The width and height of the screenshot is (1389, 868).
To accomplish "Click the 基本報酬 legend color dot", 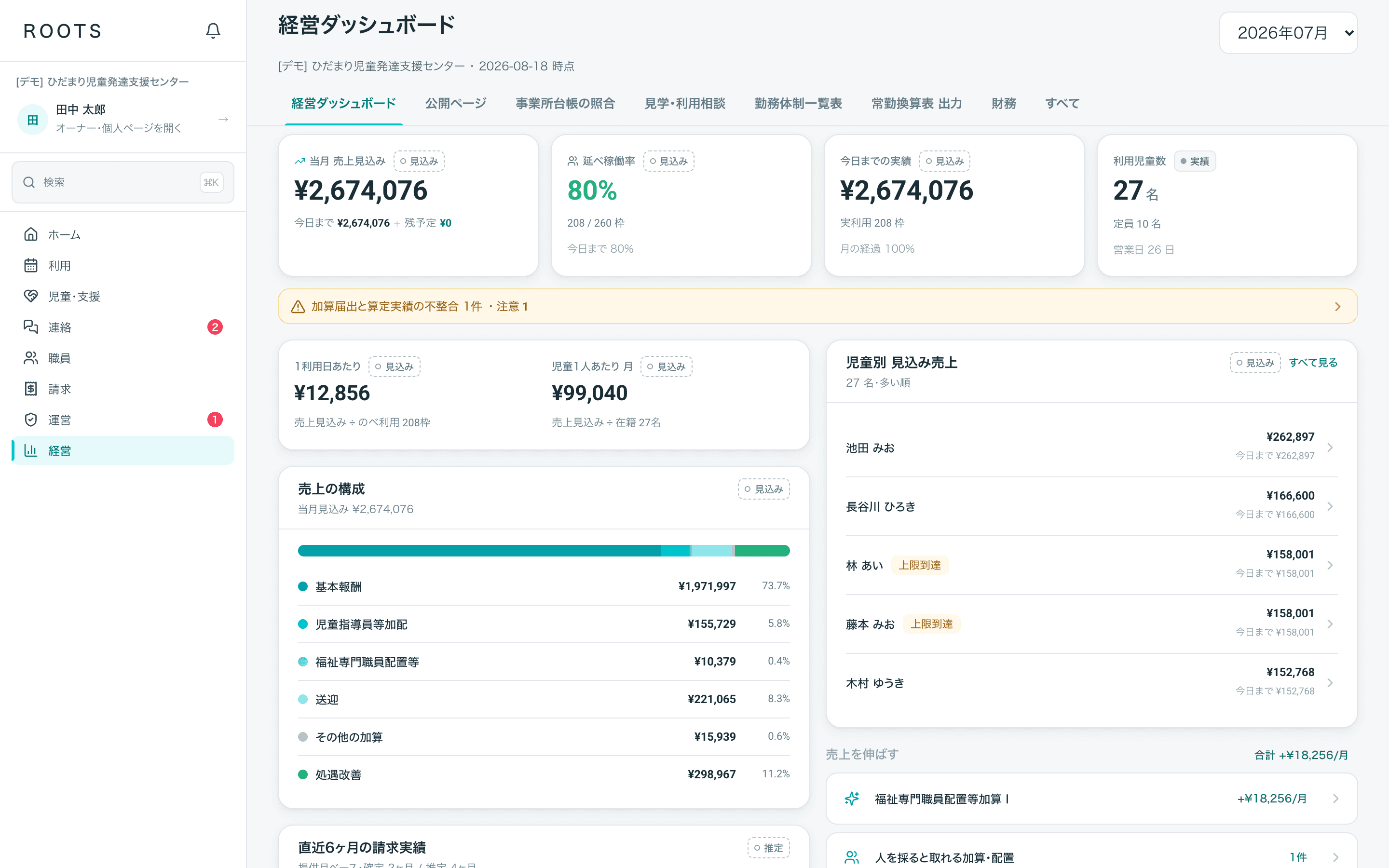I will pyautogui.click(x=302, y=586).
